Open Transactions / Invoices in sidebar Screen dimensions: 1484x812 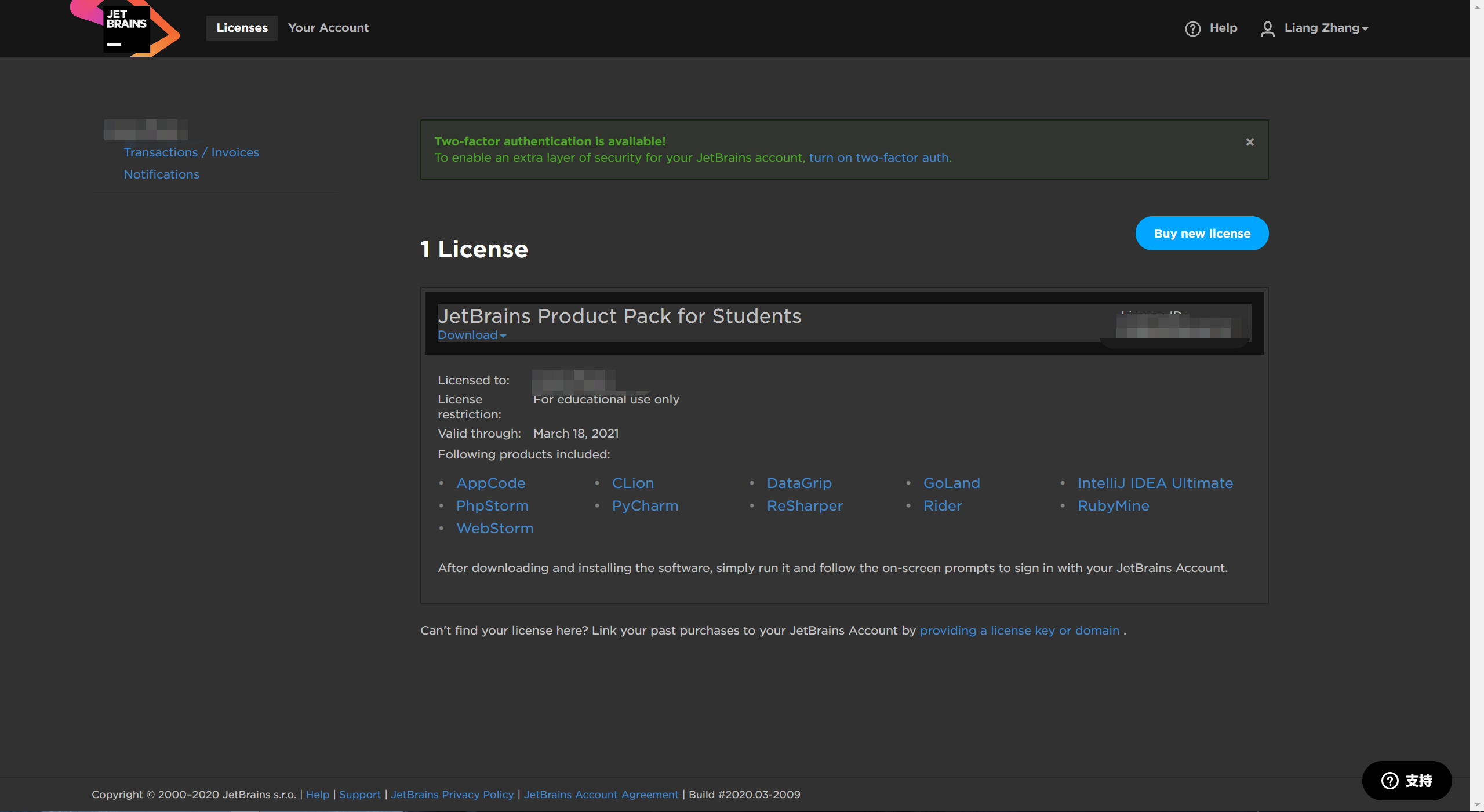191,152
